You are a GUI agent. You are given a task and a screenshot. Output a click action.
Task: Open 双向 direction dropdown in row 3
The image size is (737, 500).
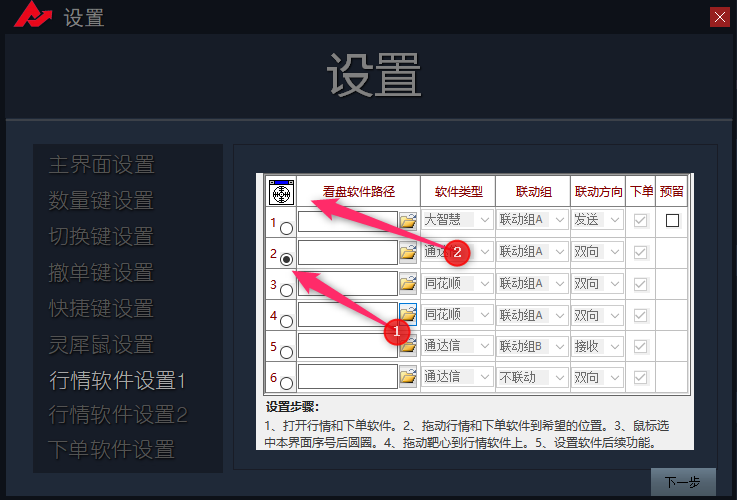coord(597,284)
